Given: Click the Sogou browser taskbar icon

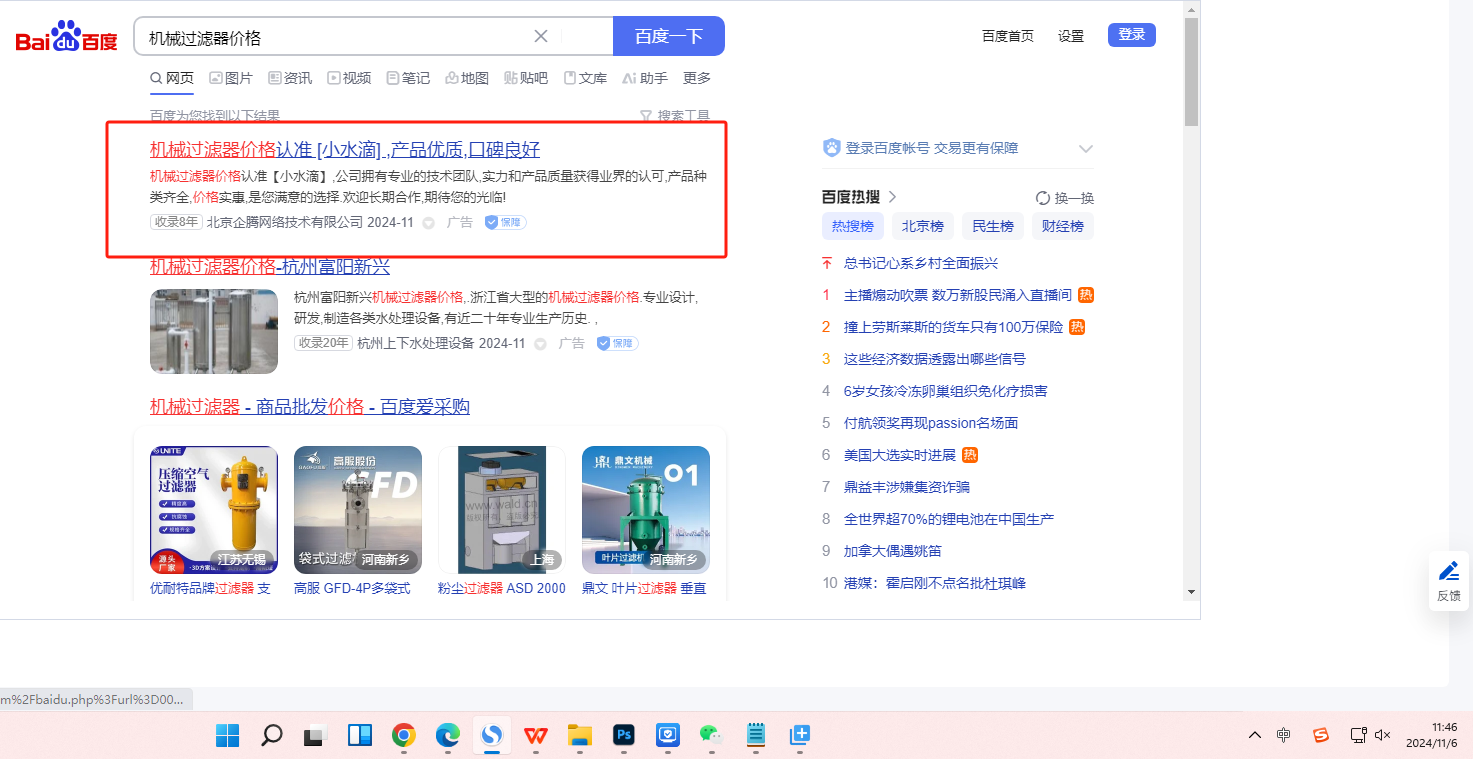Looking at the screenshot, I should [x=492, y=736].
